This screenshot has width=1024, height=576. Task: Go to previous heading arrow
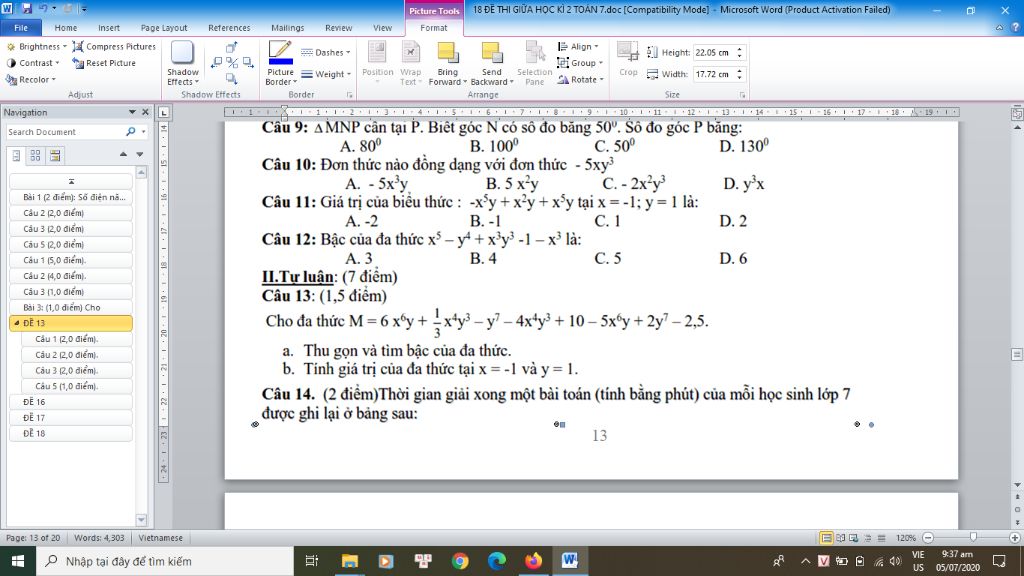pyautogui.click(x=123, y=154)
